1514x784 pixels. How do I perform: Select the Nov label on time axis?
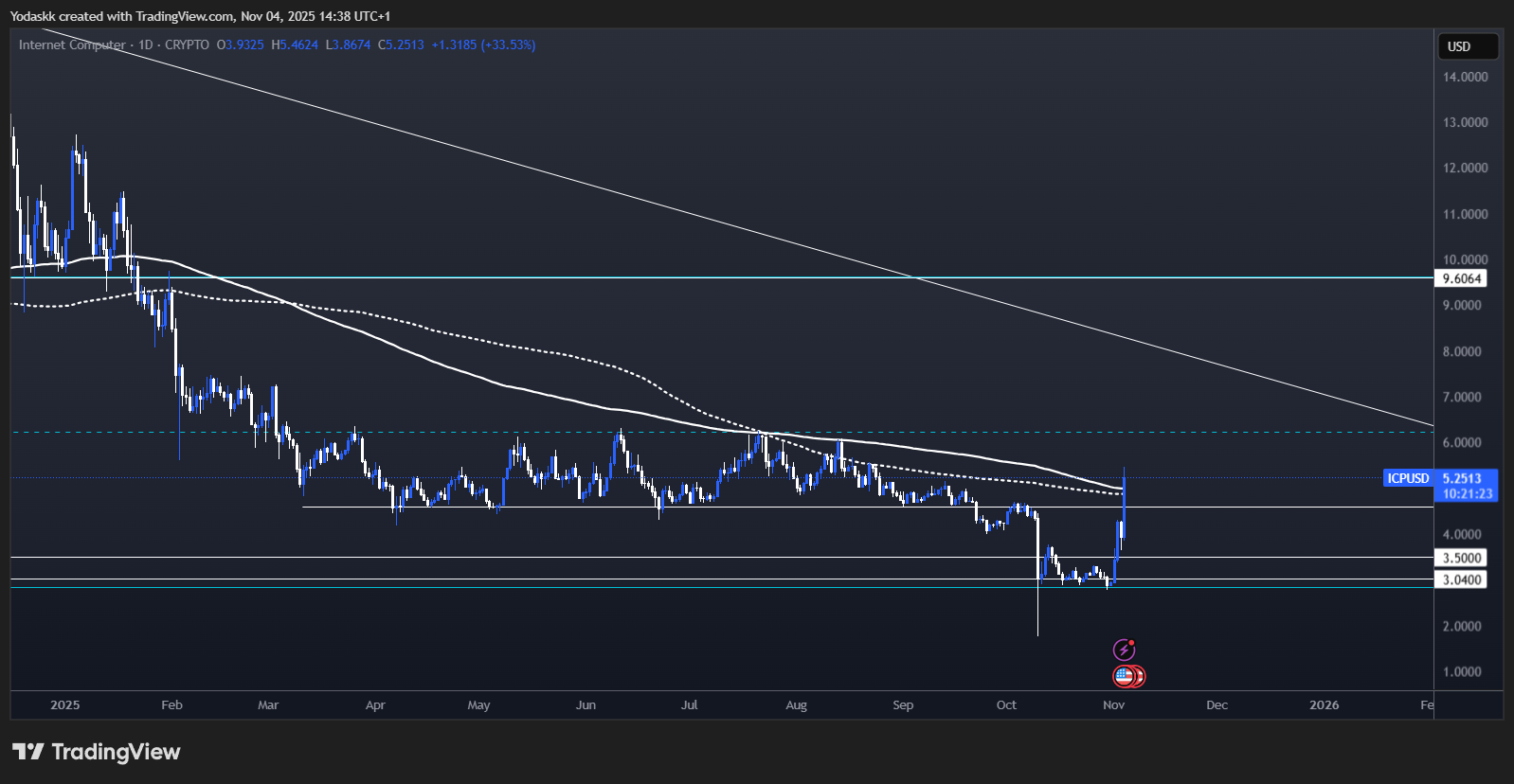pyautogui.click(x=1113, y=704)
